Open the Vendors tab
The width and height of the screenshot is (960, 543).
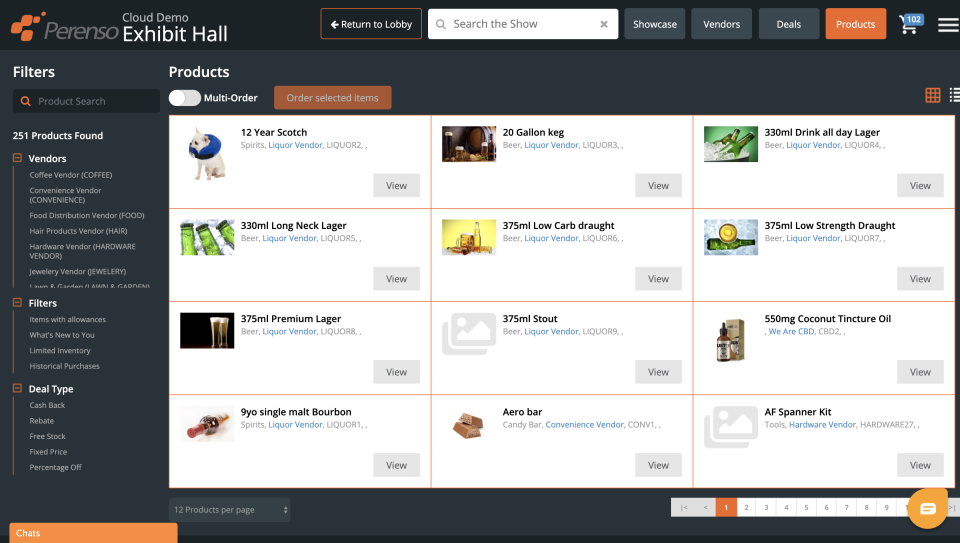(721, 24)
